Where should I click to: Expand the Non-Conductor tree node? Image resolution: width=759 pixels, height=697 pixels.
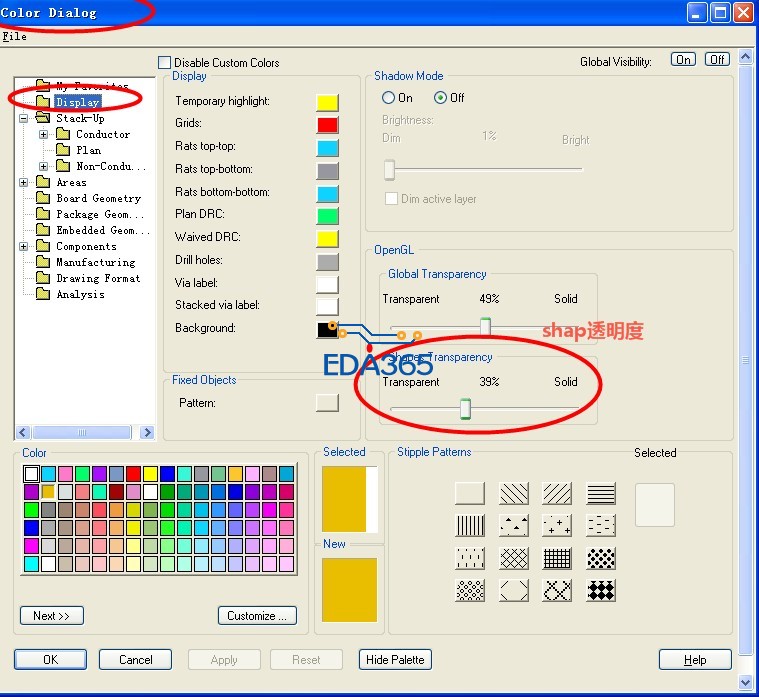click(x=44, y=166)
